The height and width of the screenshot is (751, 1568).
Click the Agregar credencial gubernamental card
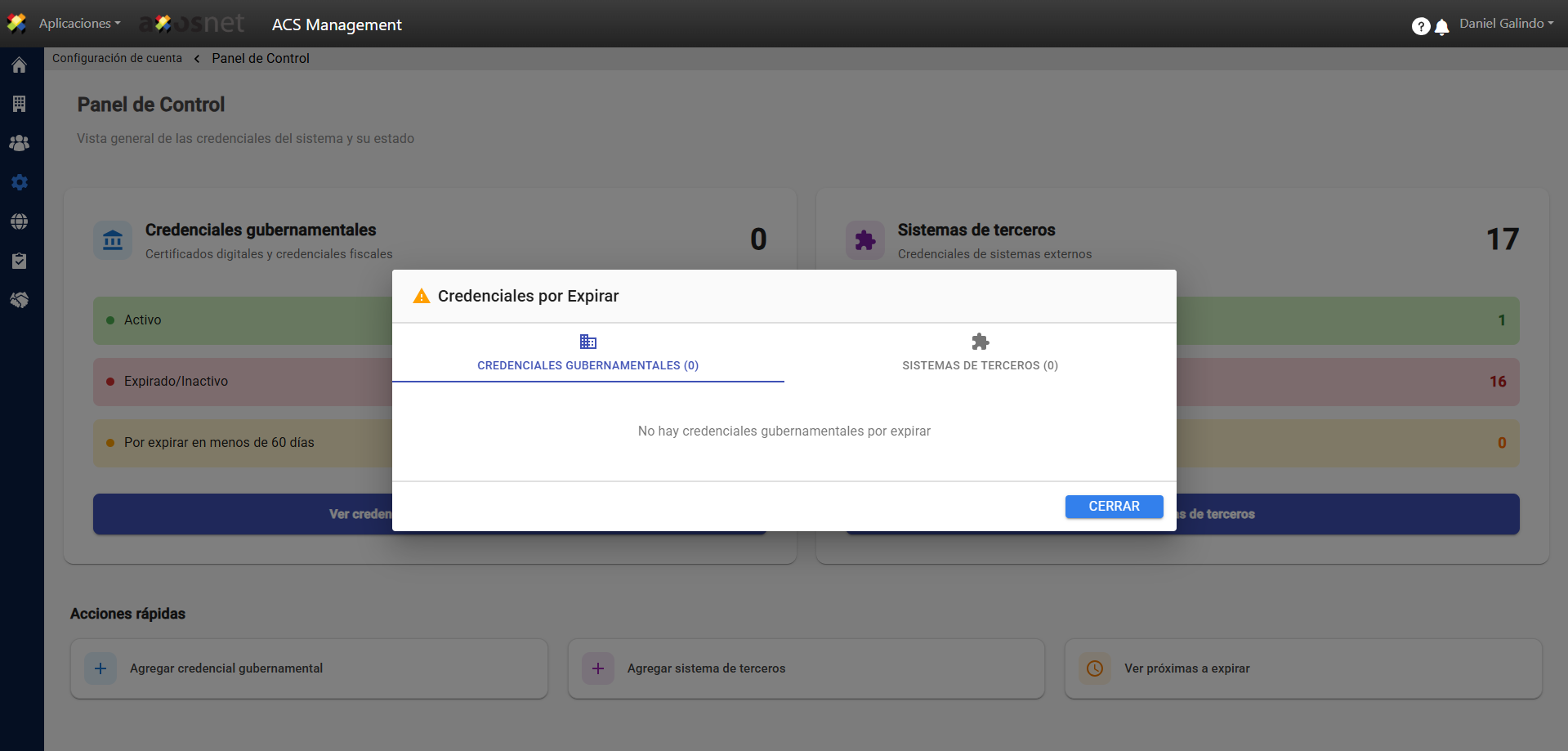click(309, 668)
